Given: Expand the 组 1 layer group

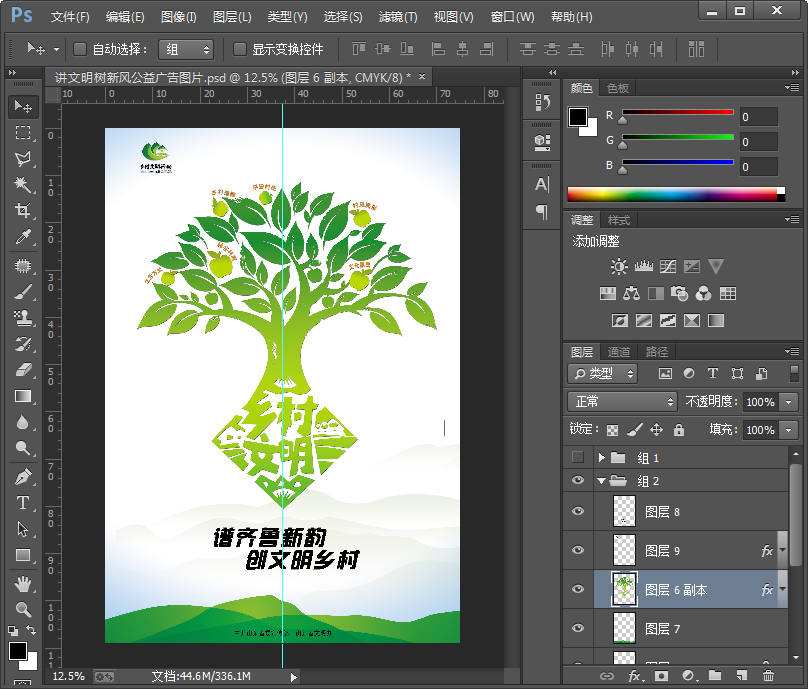Looking at the screenshot, I should pyautogui.click(x=602, y=458).
